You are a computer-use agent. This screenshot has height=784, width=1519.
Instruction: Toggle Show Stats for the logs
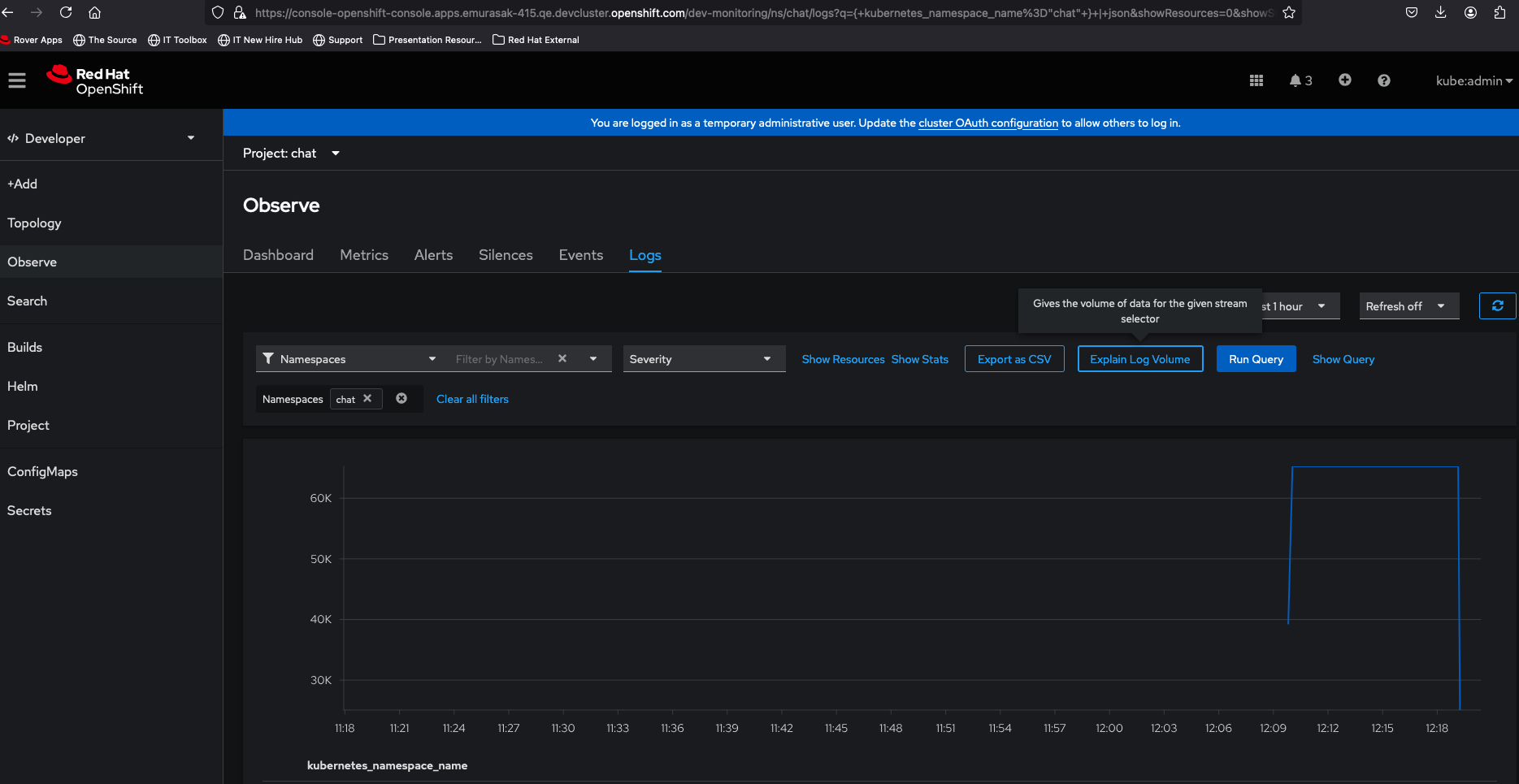[x=919, y=359]
